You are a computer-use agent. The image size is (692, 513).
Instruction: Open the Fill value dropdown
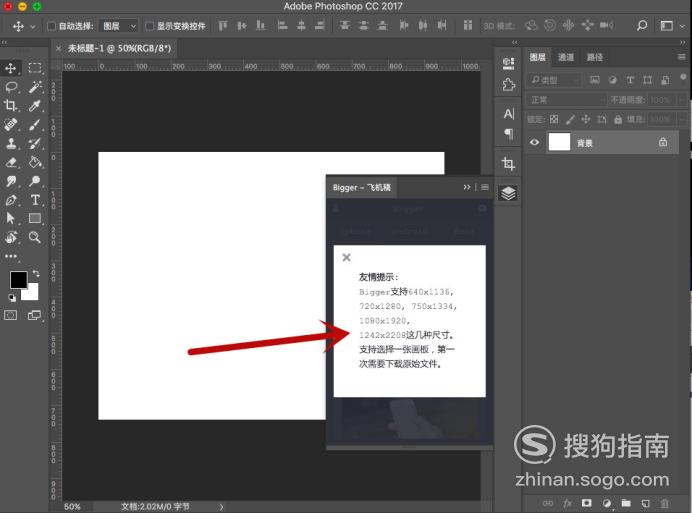point(682,119)
